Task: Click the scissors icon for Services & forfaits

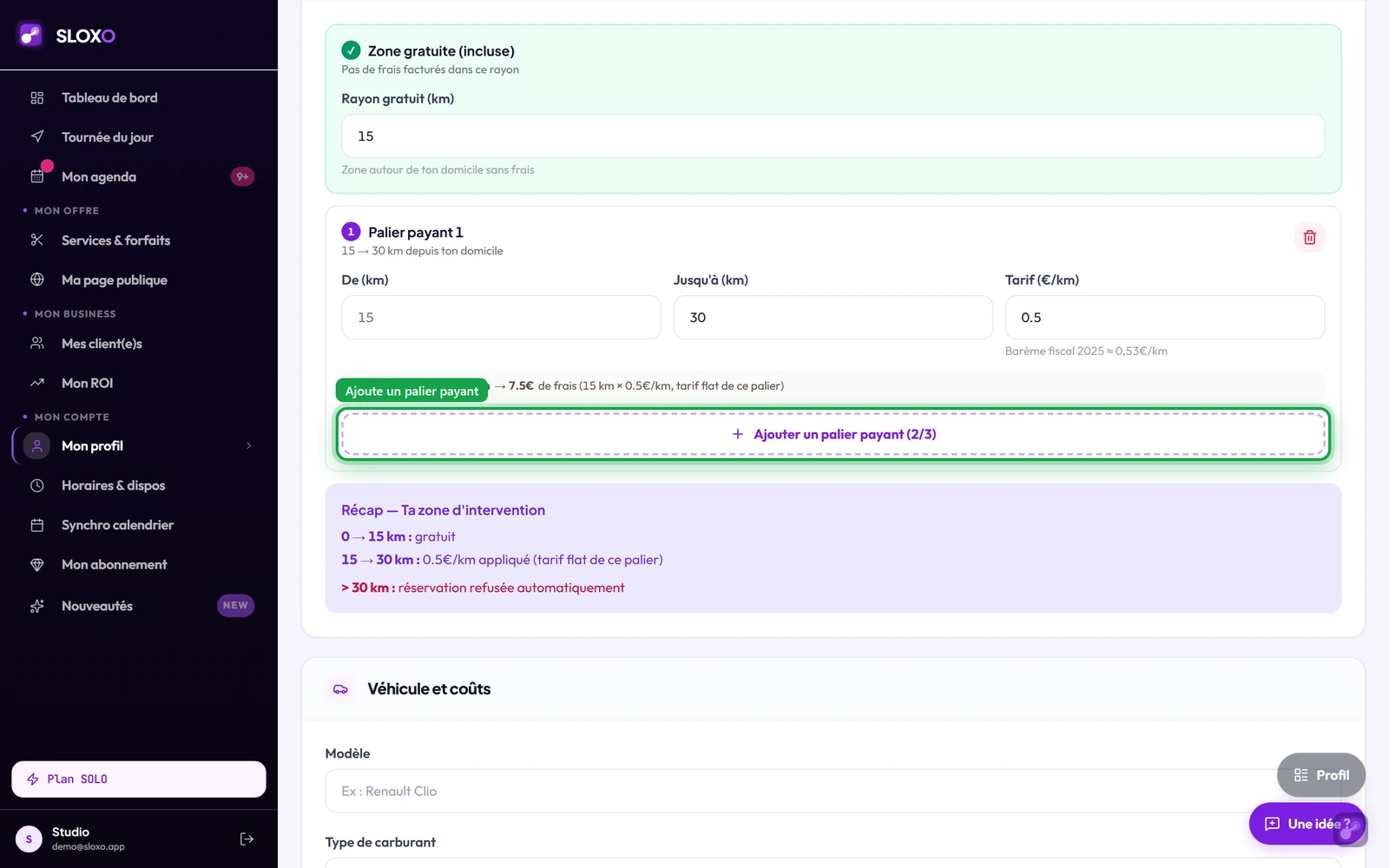Action: (37, 240)
